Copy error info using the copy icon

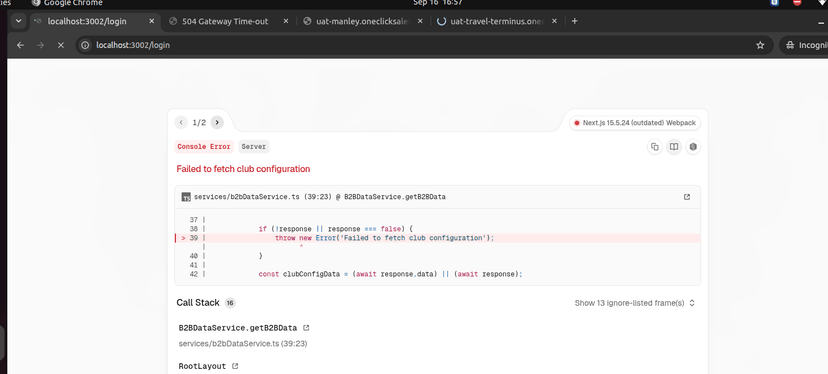coord(654,147)
